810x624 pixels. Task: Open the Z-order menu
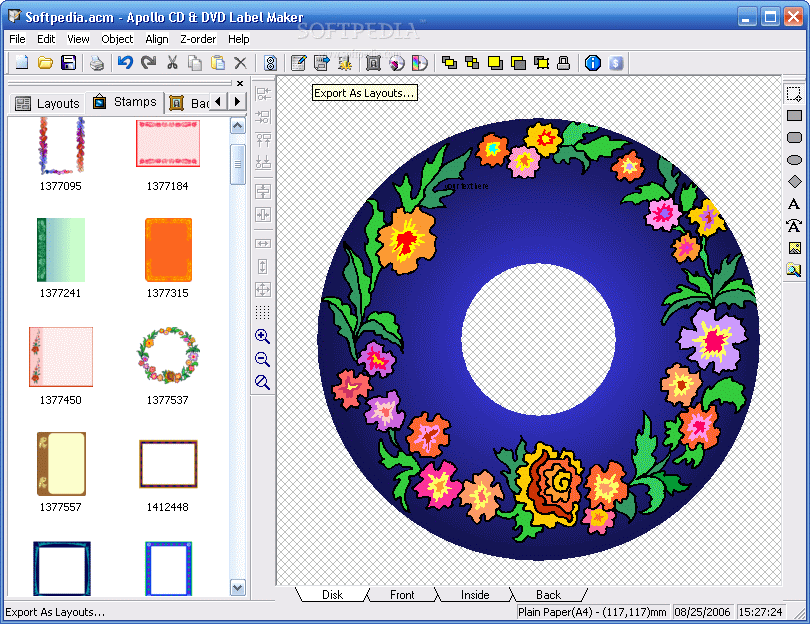(198, 39)
